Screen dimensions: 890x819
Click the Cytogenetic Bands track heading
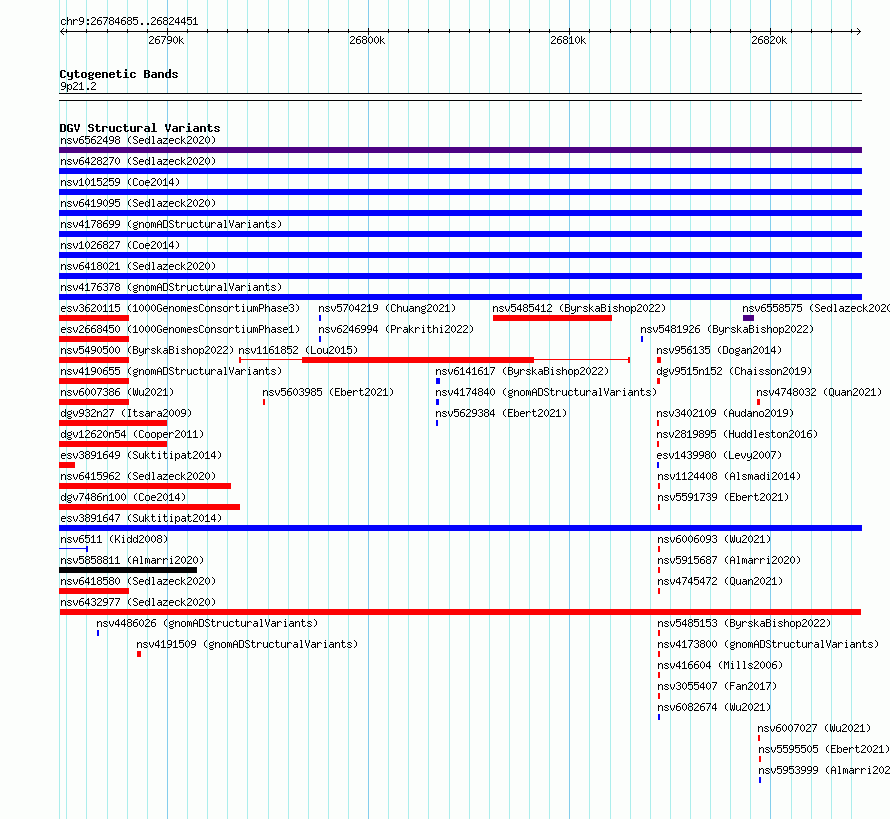pos(119,74)
